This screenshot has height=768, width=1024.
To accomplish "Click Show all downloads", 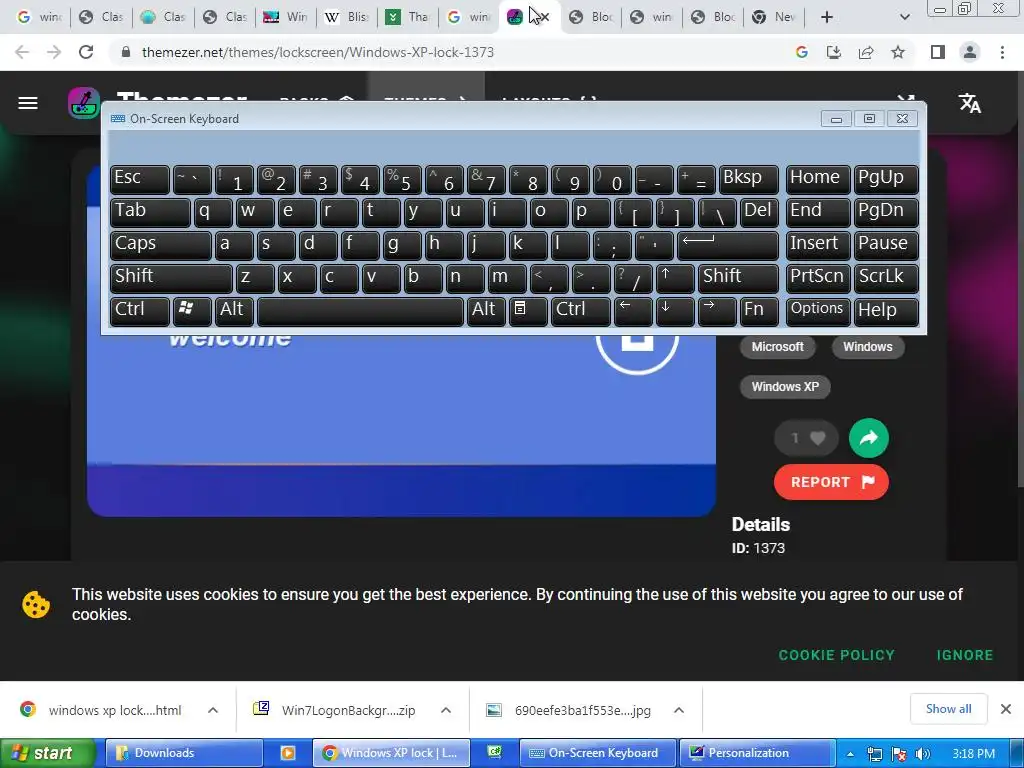I will [948, 709].
